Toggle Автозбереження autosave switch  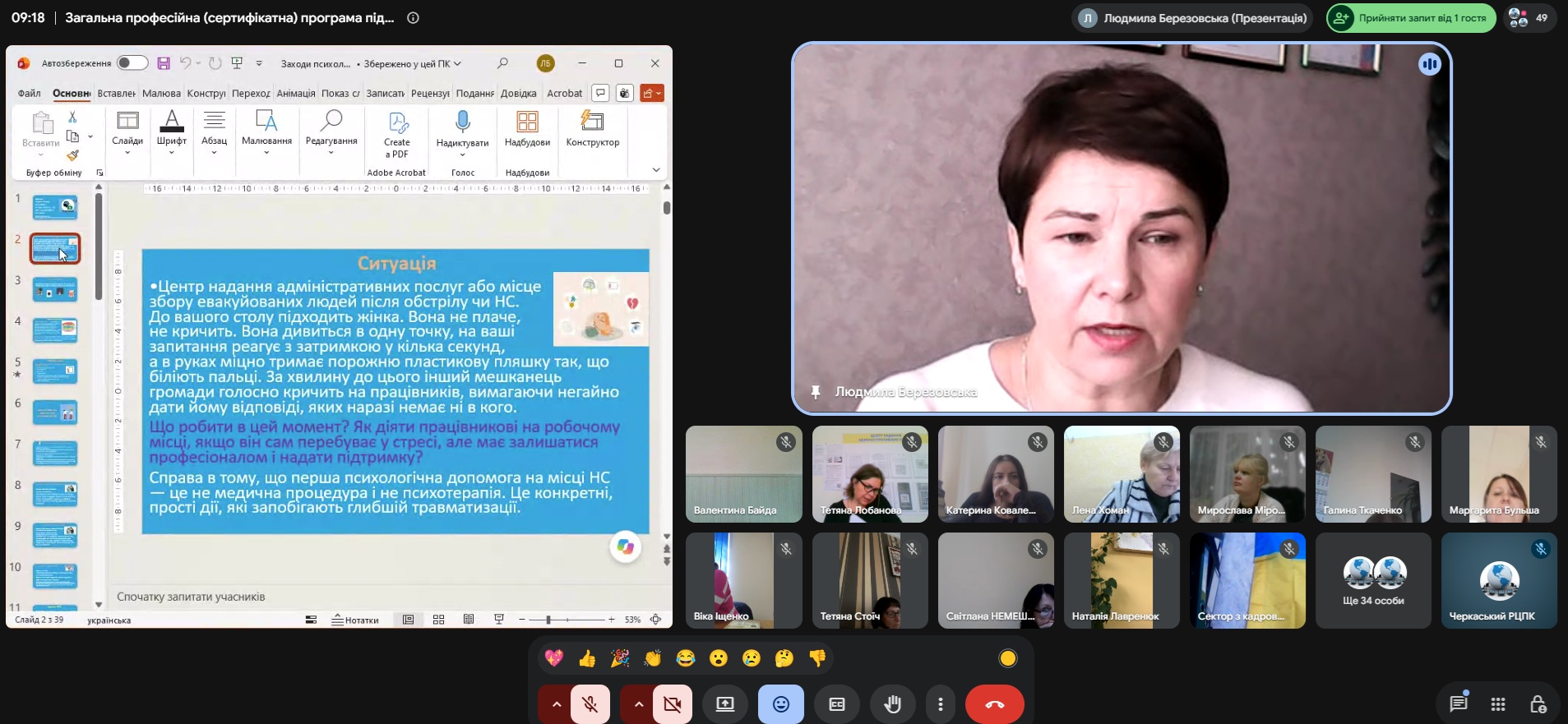tap(132, 63)
